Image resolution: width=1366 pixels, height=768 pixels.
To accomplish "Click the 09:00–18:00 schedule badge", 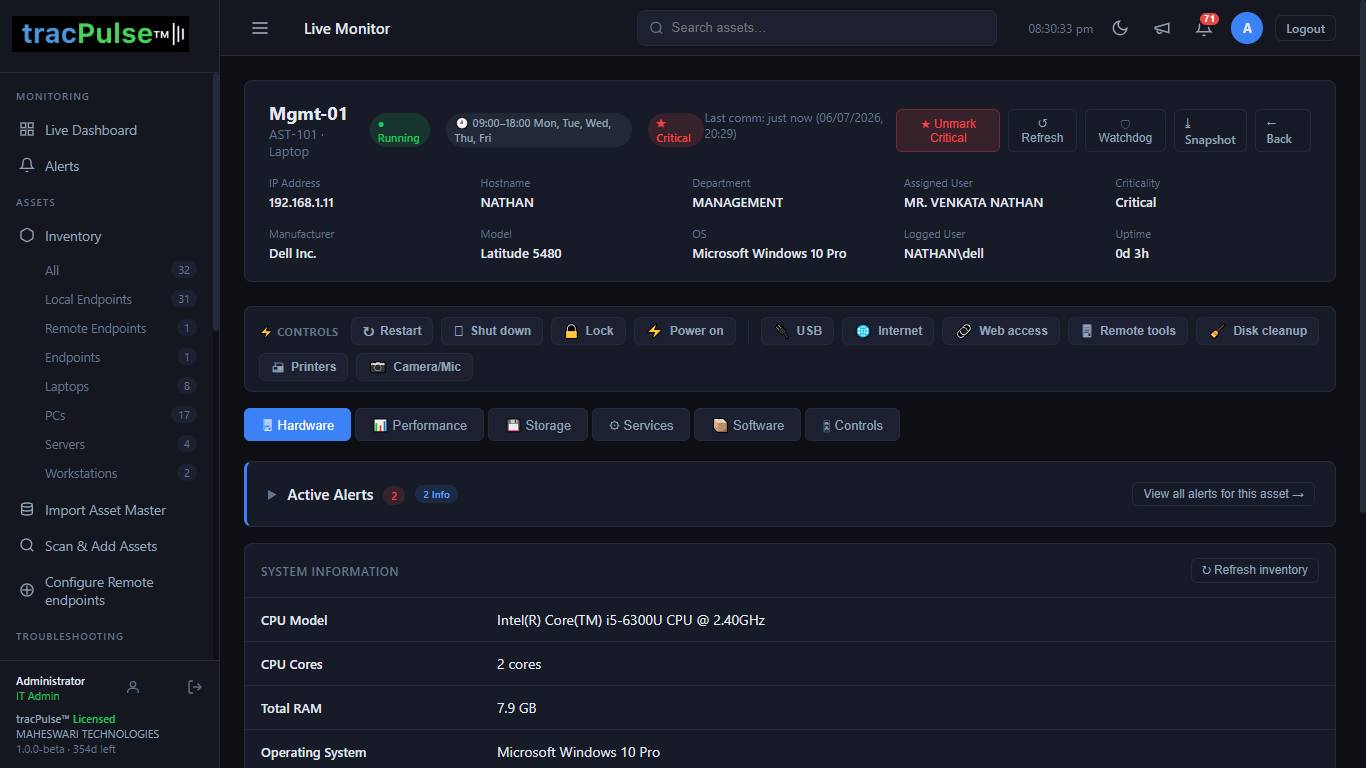I will pos(538,131).
